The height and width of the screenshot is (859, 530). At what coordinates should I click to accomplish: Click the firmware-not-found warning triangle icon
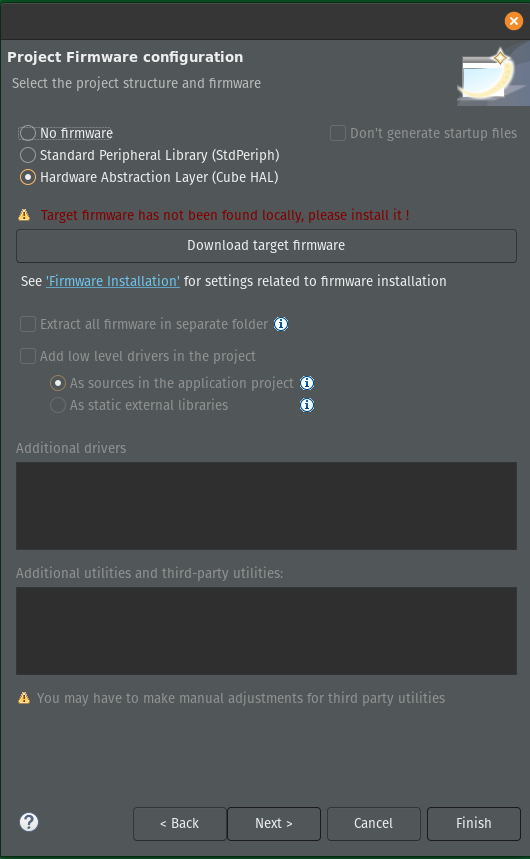(24, 215)
